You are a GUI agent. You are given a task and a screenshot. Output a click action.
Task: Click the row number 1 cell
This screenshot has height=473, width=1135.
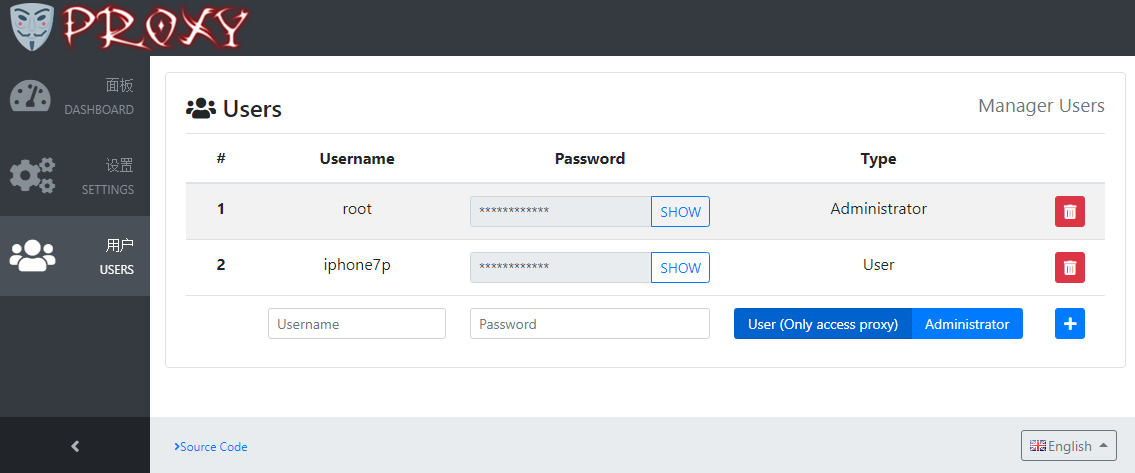221,209
